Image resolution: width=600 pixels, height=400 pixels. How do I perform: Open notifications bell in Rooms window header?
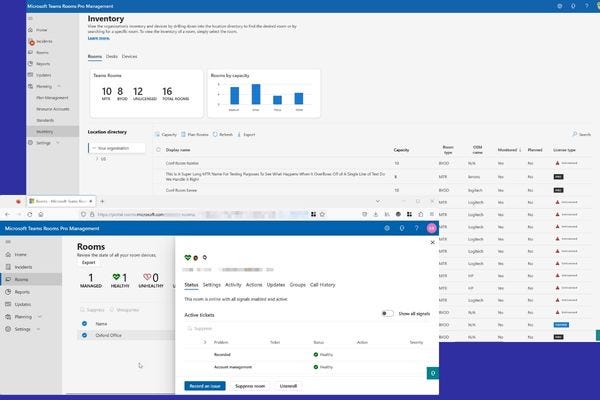tap(402, 228)
